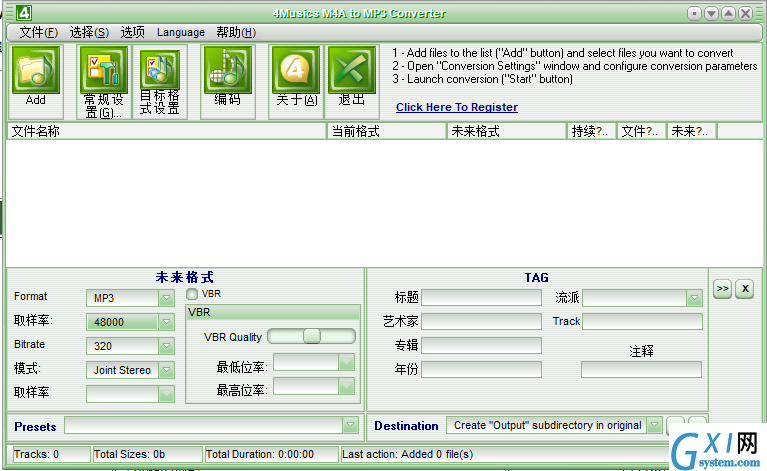The width and height of the screenshot is (767, 471).
Task: Click the 持续?.. column header
Action: [592, 131]
